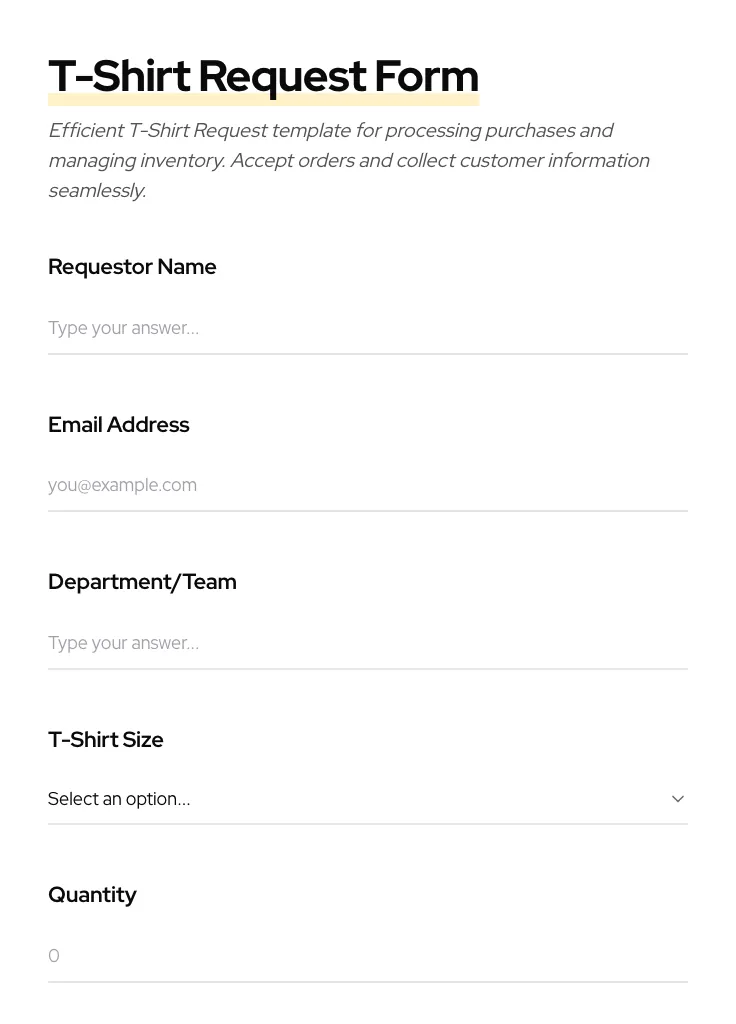Screen dimensions: 736x1024
Task: Open the T-Shirt Size select menu
Action: (x=367, y=799)
